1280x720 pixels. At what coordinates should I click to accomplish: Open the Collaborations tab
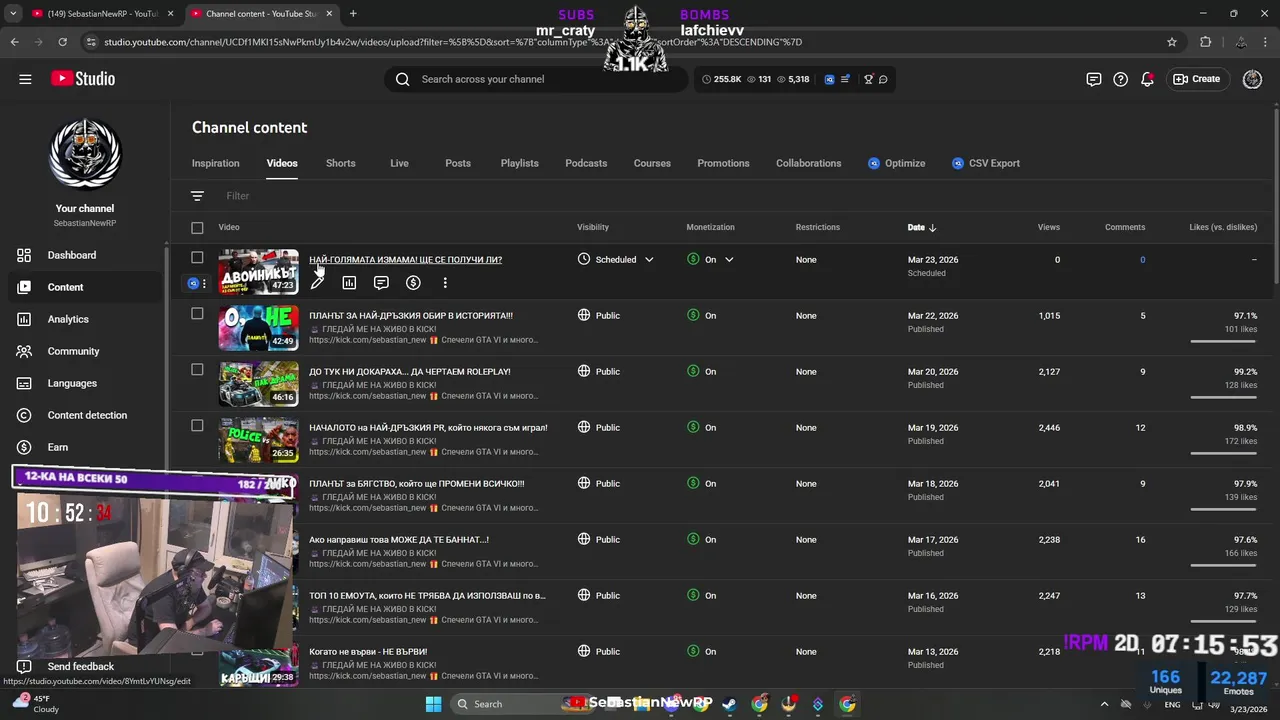tap(808, 163)
